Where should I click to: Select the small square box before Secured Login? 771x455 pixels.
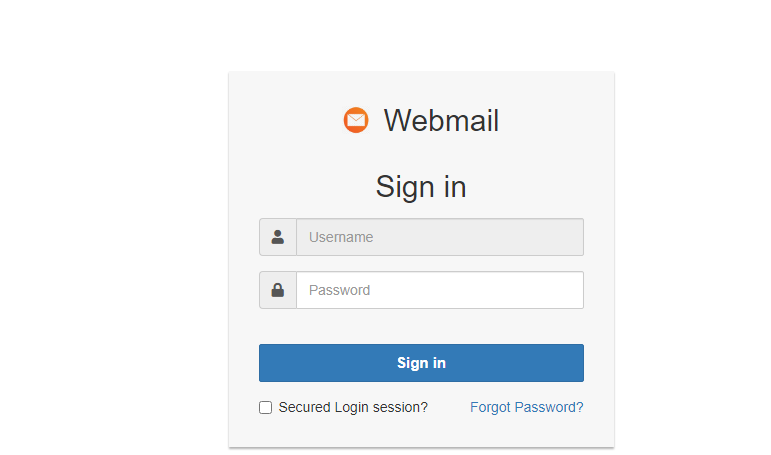(266, 407)
